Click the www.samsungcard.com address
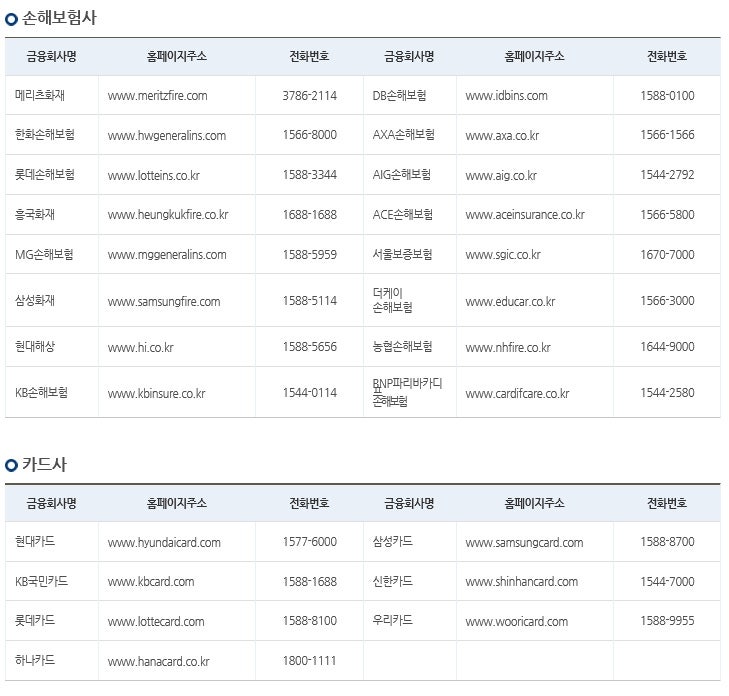This screenshot has height=696, width=729. click(x=524, y=543)
